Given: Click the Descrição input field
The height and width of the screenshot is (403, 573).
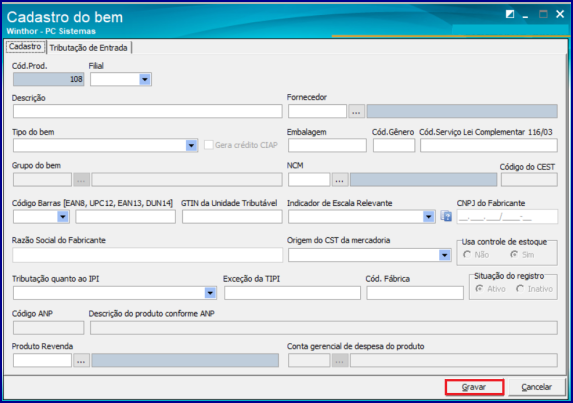Looking at the screenshot, I should click(x=148, y=111).
